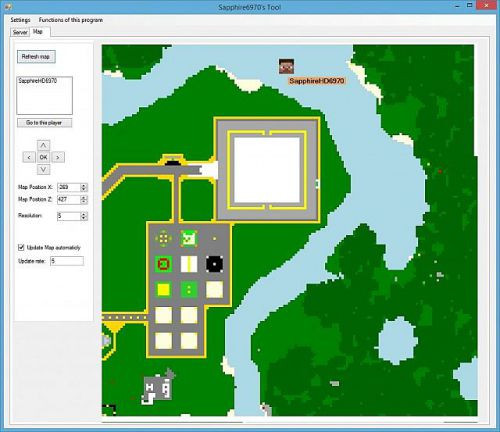Viewport: 500px width, 432px height.
Task: Close the Sapphire6970's Tool window
Action: (487, 5)
